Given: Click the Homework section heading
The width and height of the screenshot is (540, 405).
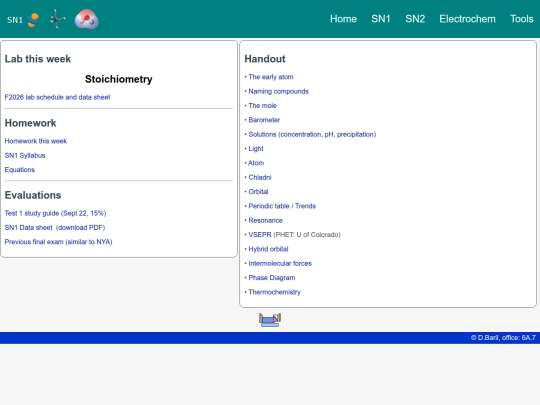Looking at the screenshot, I should tap(30, 123).
